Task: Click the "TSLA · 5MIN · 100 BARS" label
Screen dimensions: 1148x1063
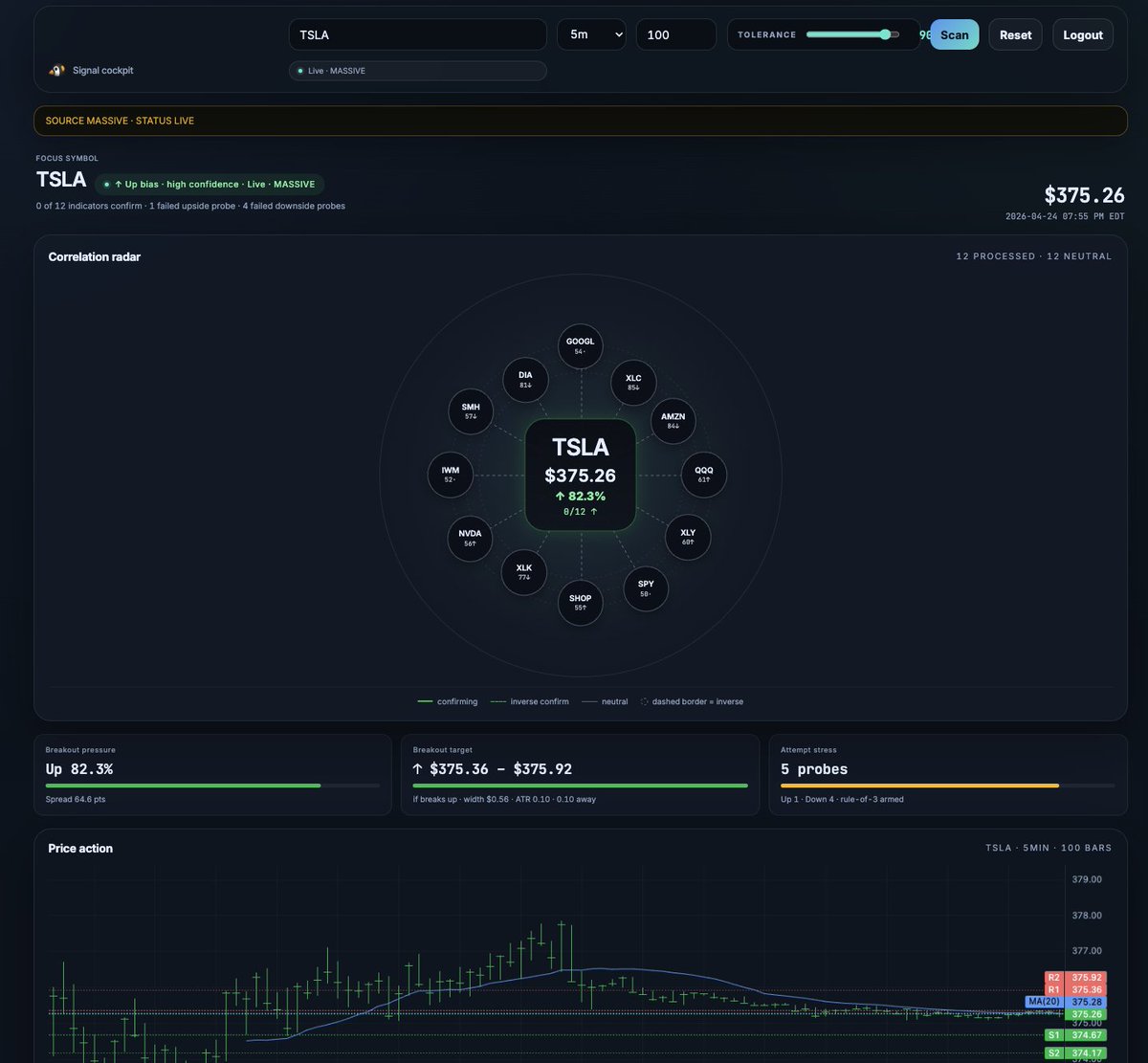Action: pyautogui.click(x=1049, y=849)
